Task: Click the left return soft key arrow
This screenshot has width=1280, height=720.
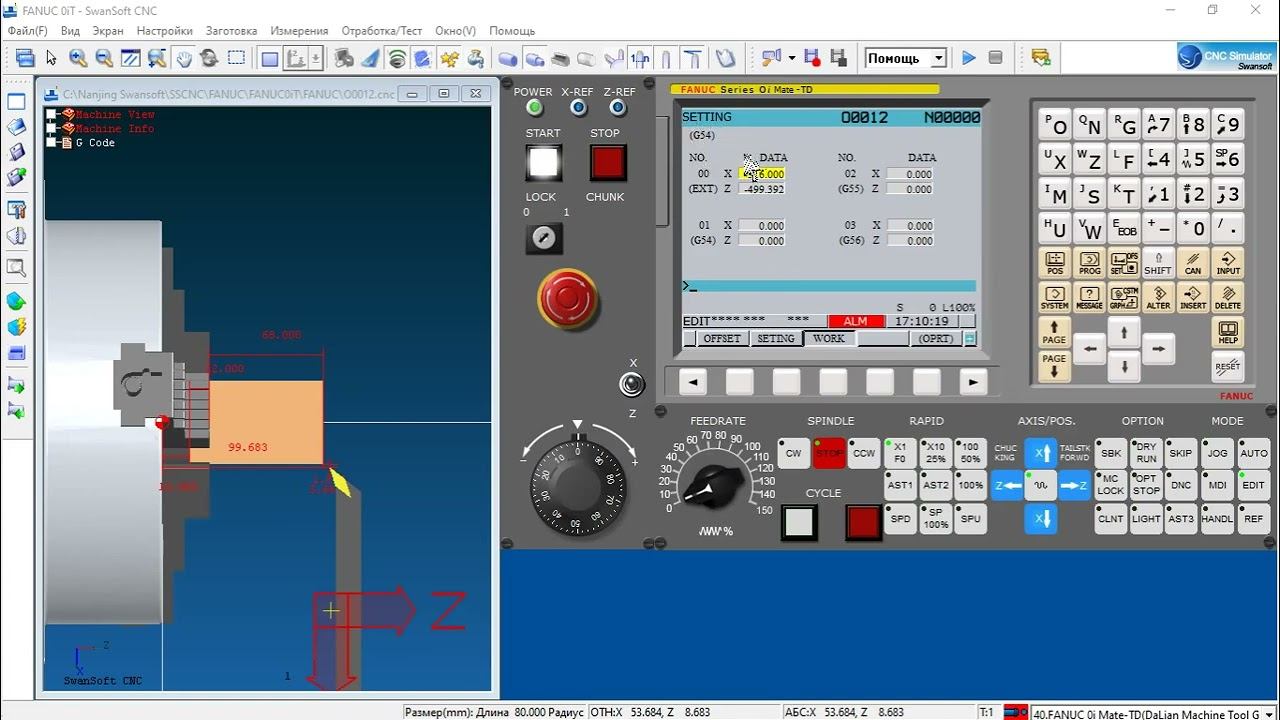Action: tap(693, 382)
